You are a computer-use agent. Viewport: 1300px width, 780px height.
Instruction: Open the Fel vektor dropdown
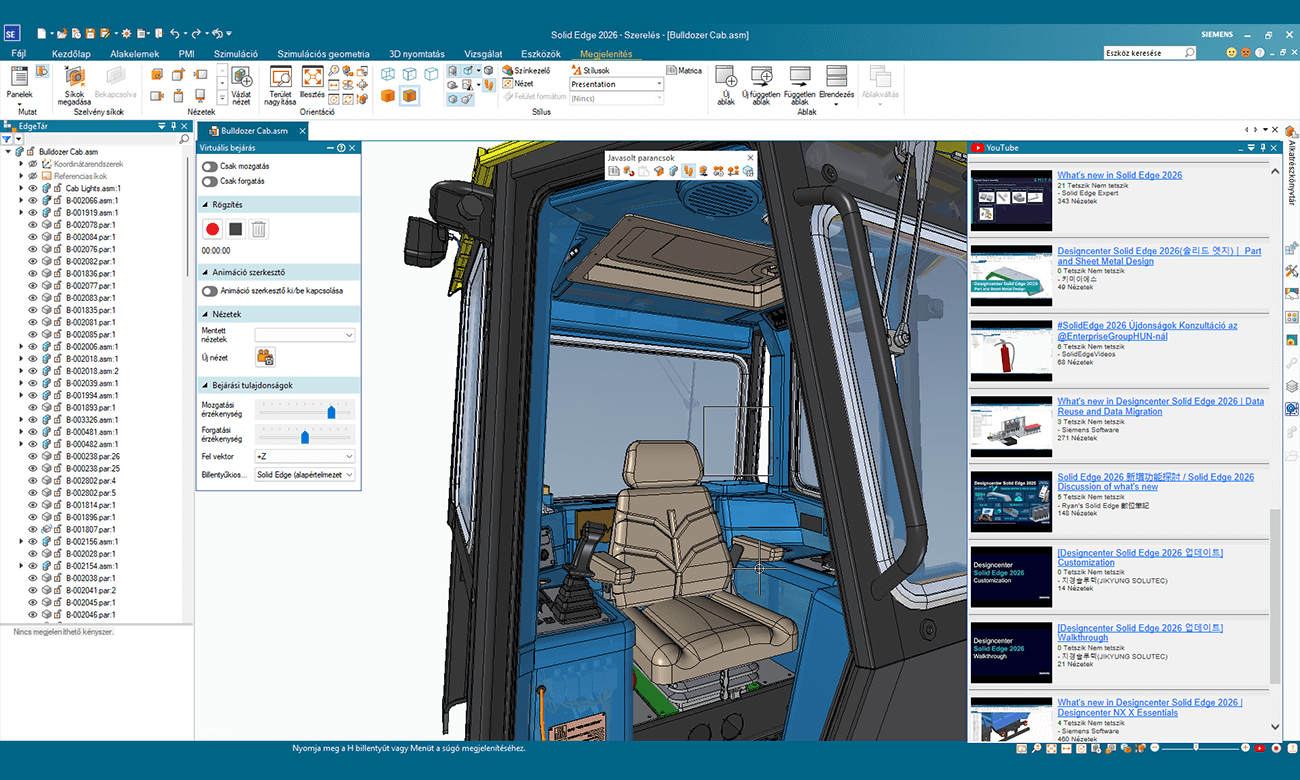[304, 456]
